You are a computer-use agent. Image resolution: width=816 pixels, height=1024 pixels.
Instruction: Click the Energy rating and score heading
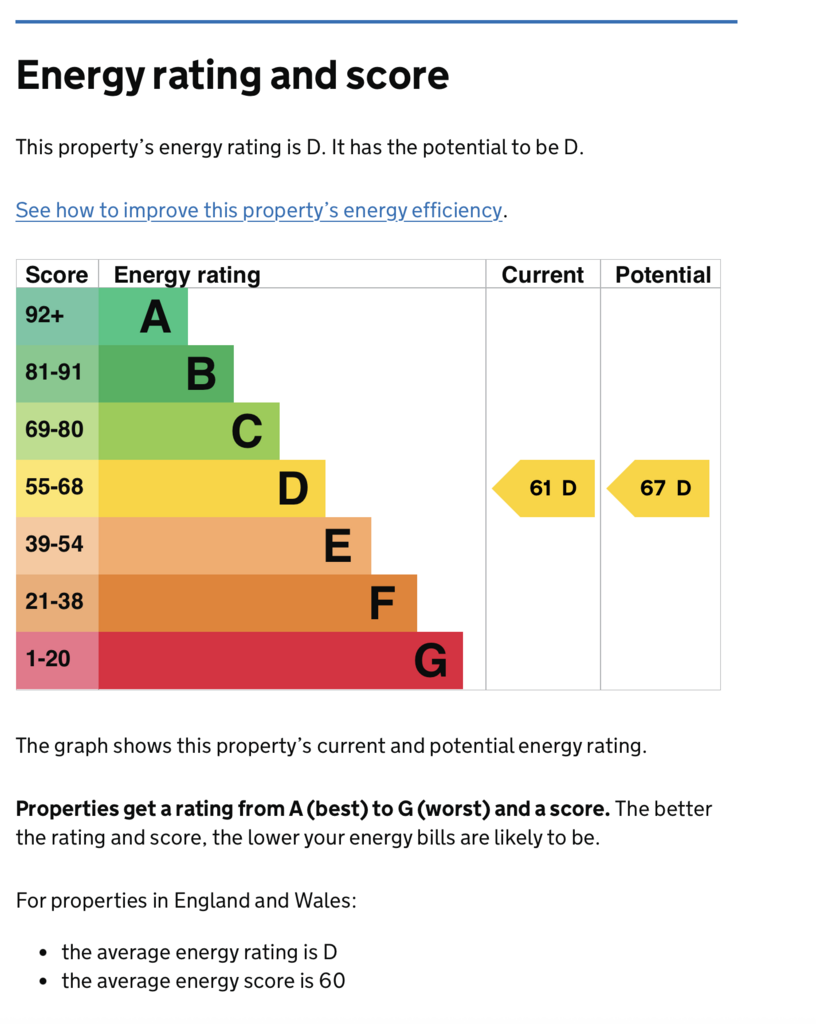pyautogui.click(x=233, y=76)
